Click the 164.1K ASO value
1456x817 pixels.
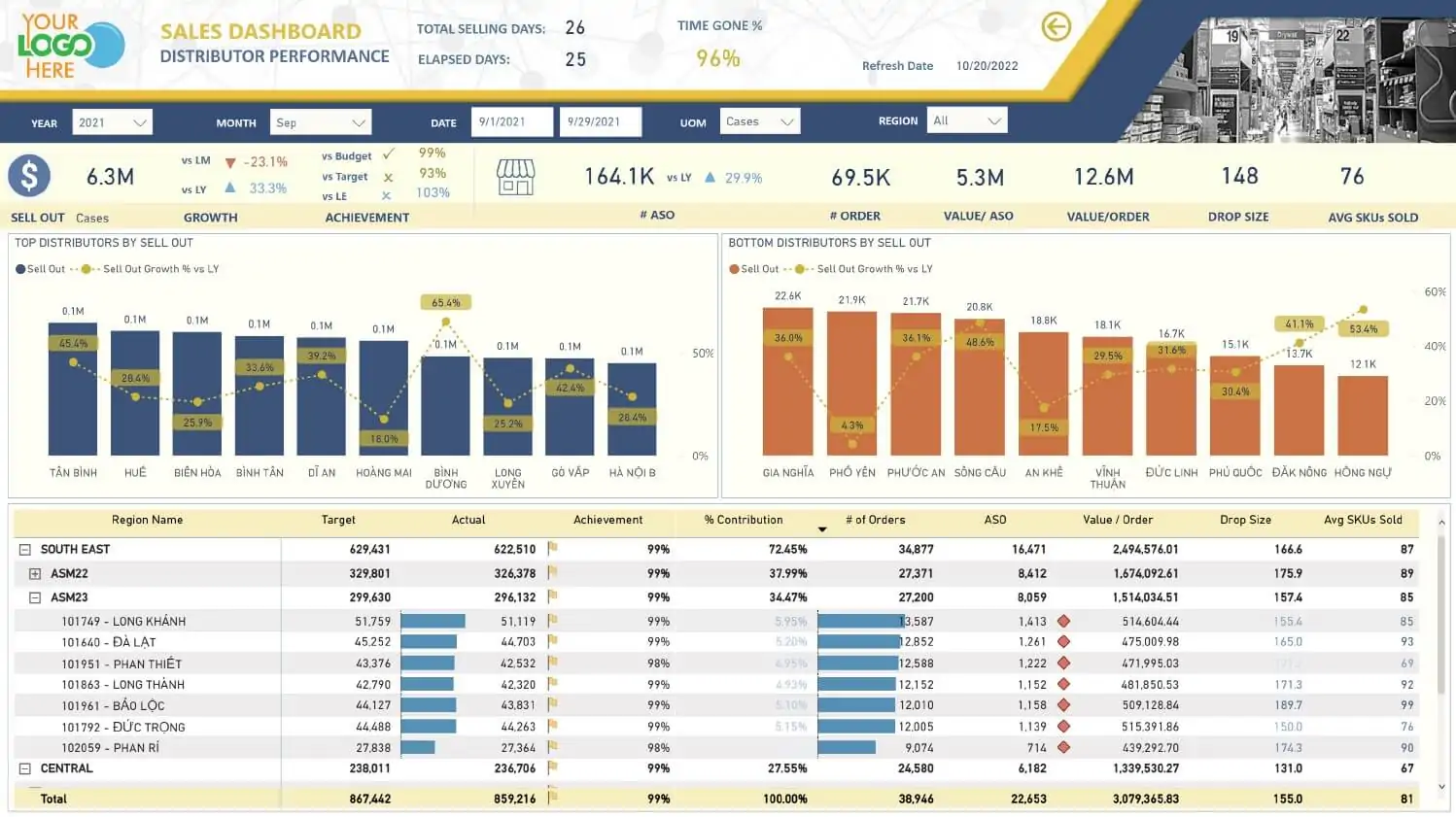pyautogui.click(x=619, y=176)
